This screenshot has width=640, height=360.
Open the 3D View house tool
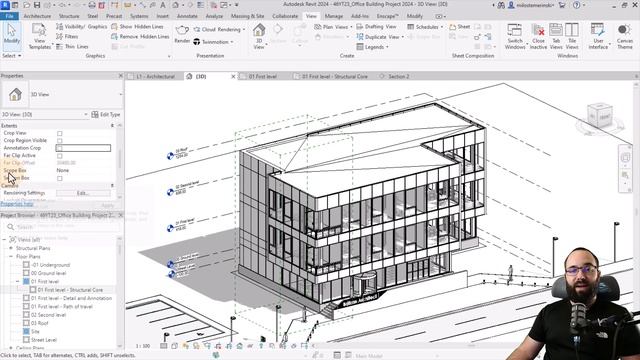[259, 36]
